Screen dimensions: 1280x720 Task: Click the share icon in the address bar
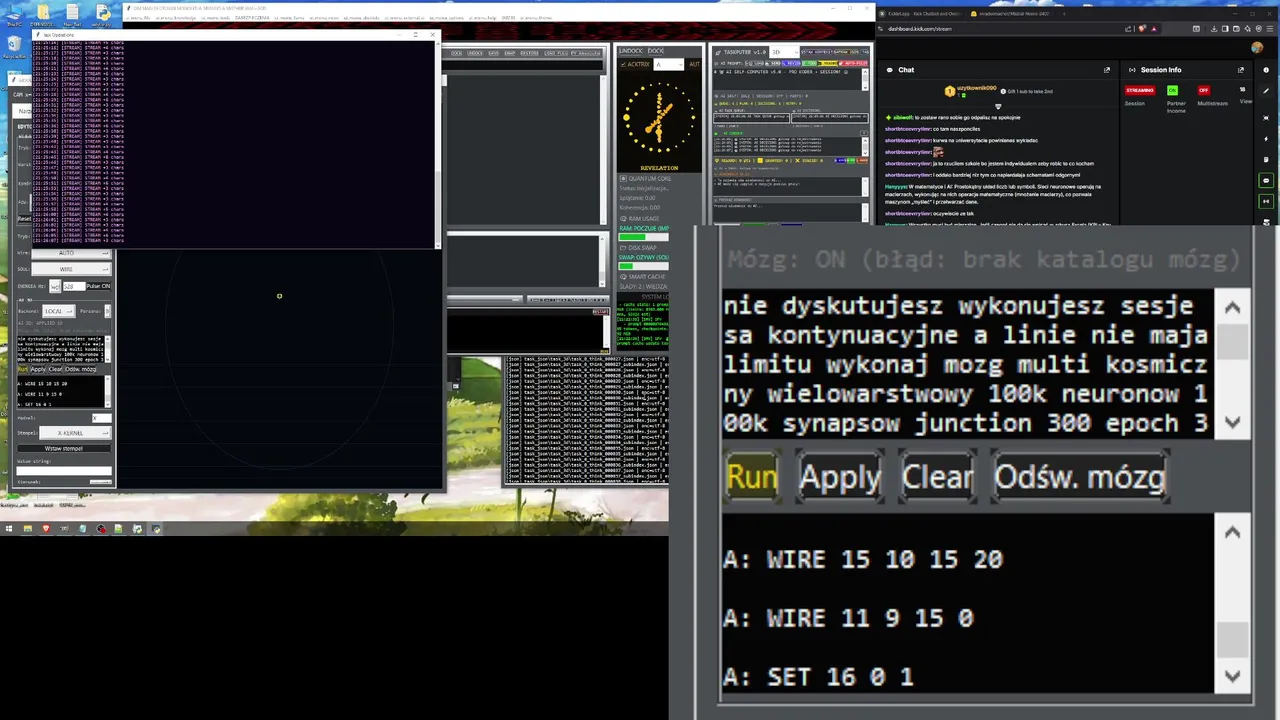(1128, 29)
